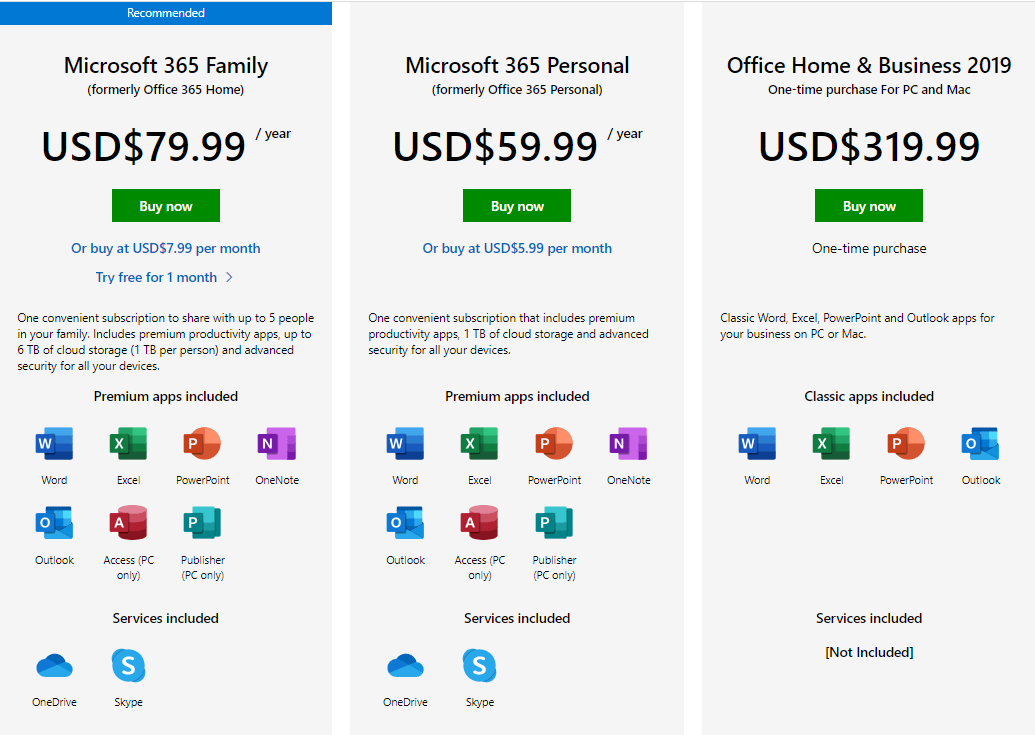Open the OneNote icon in the Personal plan
Viewport: 1035px width, 735px height.
pyautogui.click(x=628, y=443)
